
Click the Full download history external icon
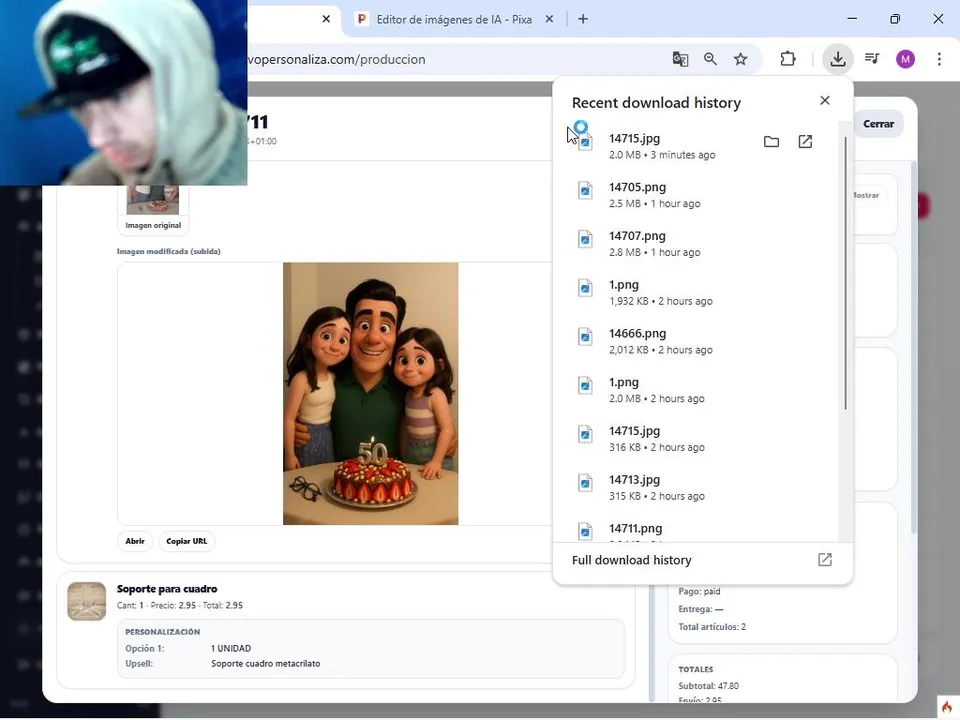[825, 560]
